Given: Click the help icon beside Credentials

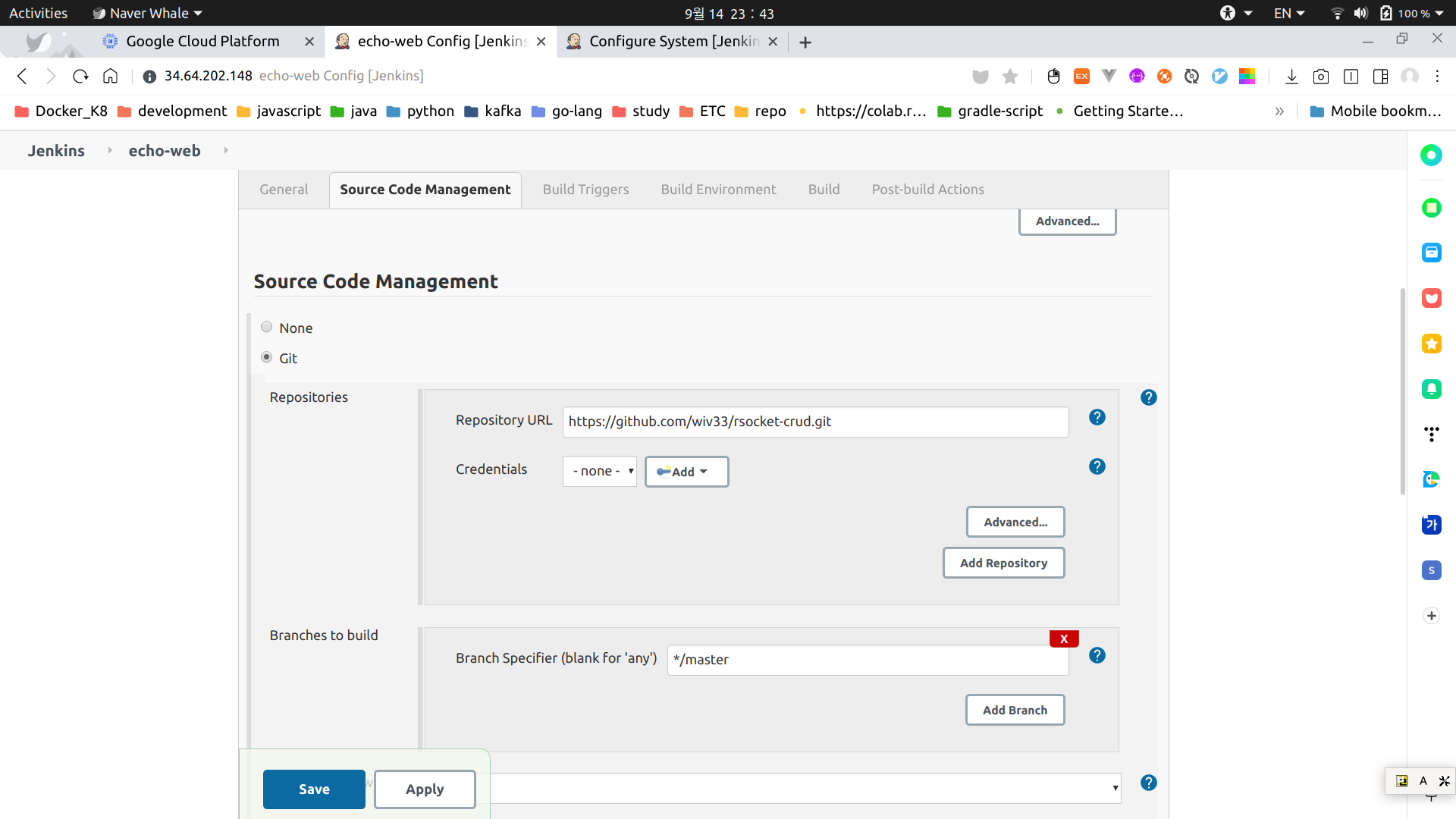Looking at the screenshot, I should pyautogui.click(x=1097, y=466).
